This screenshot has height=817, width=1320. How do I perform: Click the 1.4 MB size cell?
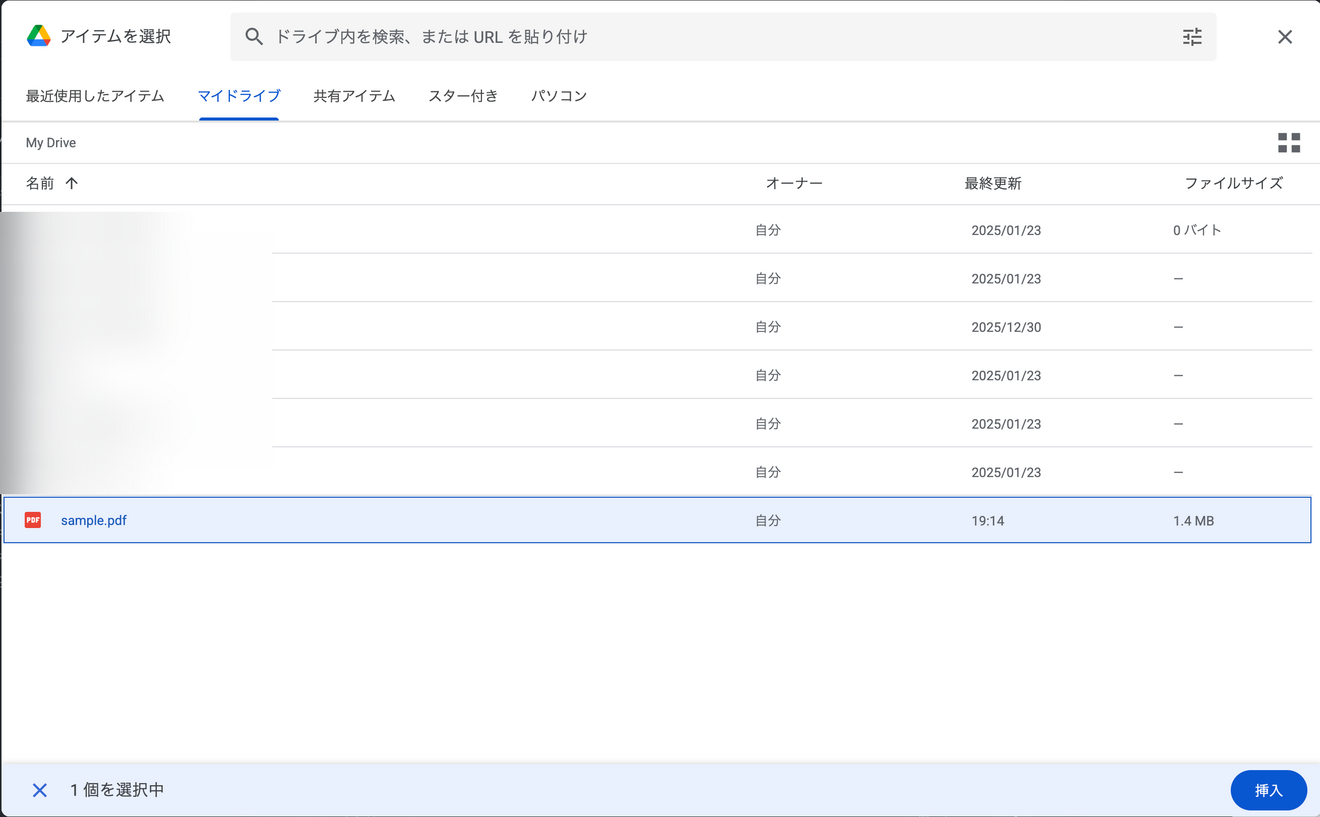click(1193, 521)
